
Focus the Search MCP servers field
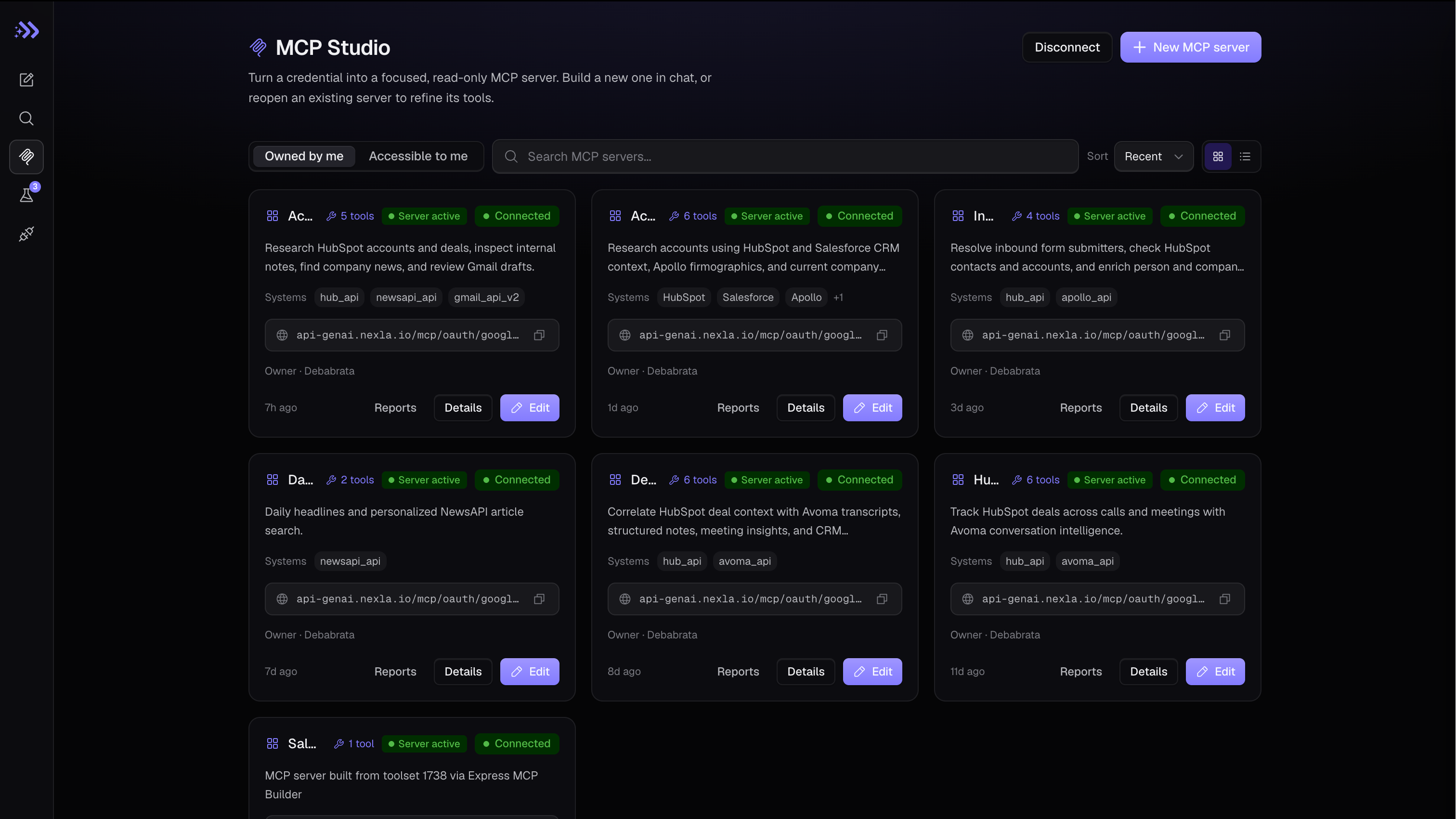pos(786,156)
